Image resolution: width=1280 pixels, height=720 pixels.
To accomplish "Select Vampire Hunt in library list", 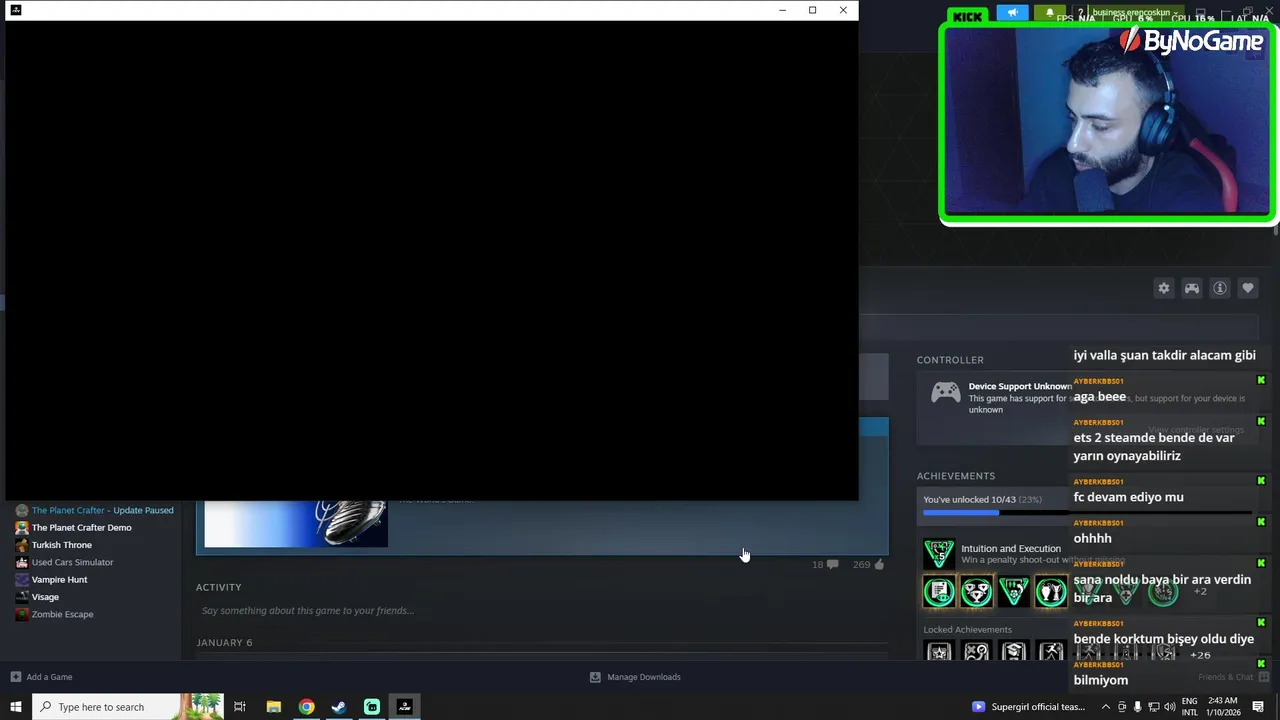I will [x=59, y=580].
